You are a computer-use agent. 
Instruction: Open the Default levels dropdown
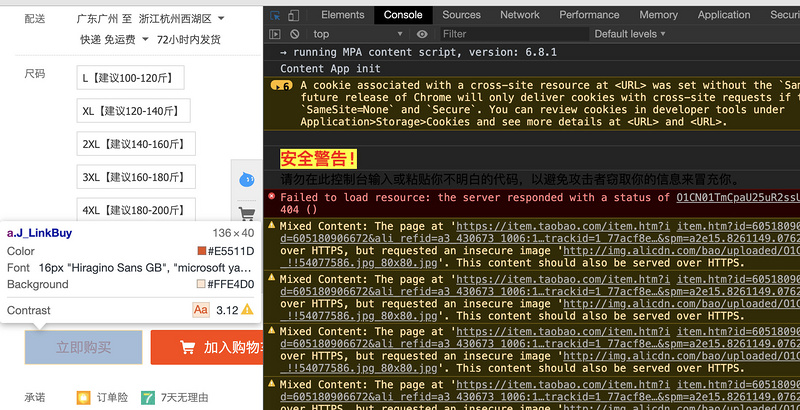630,34
